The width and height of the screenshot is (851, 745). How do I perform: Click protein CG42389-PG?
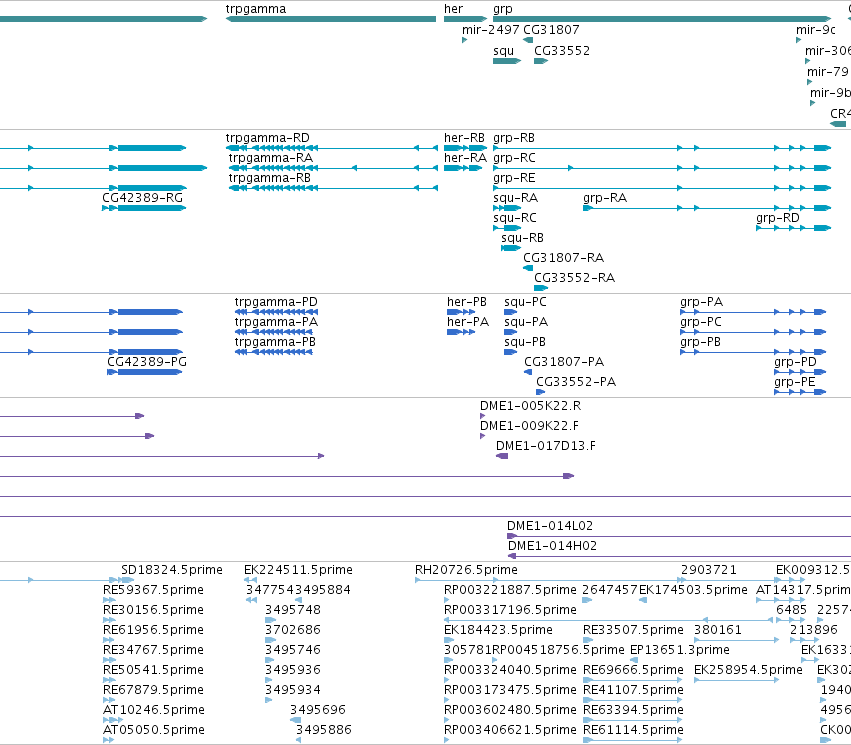(145, 372)
